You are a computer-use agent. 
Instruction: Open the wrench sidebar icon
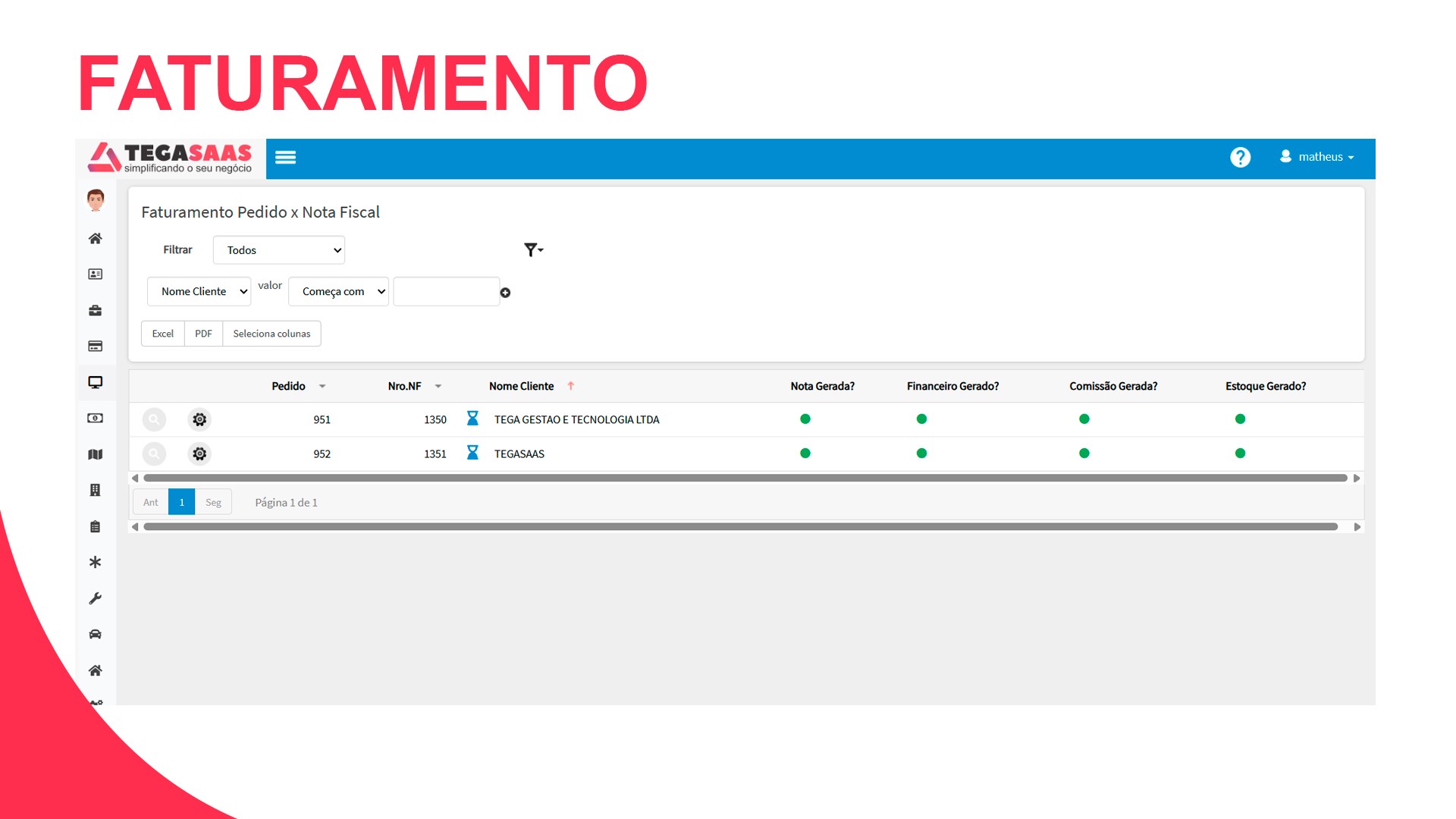pyautogui.click(x=96, y=598)
